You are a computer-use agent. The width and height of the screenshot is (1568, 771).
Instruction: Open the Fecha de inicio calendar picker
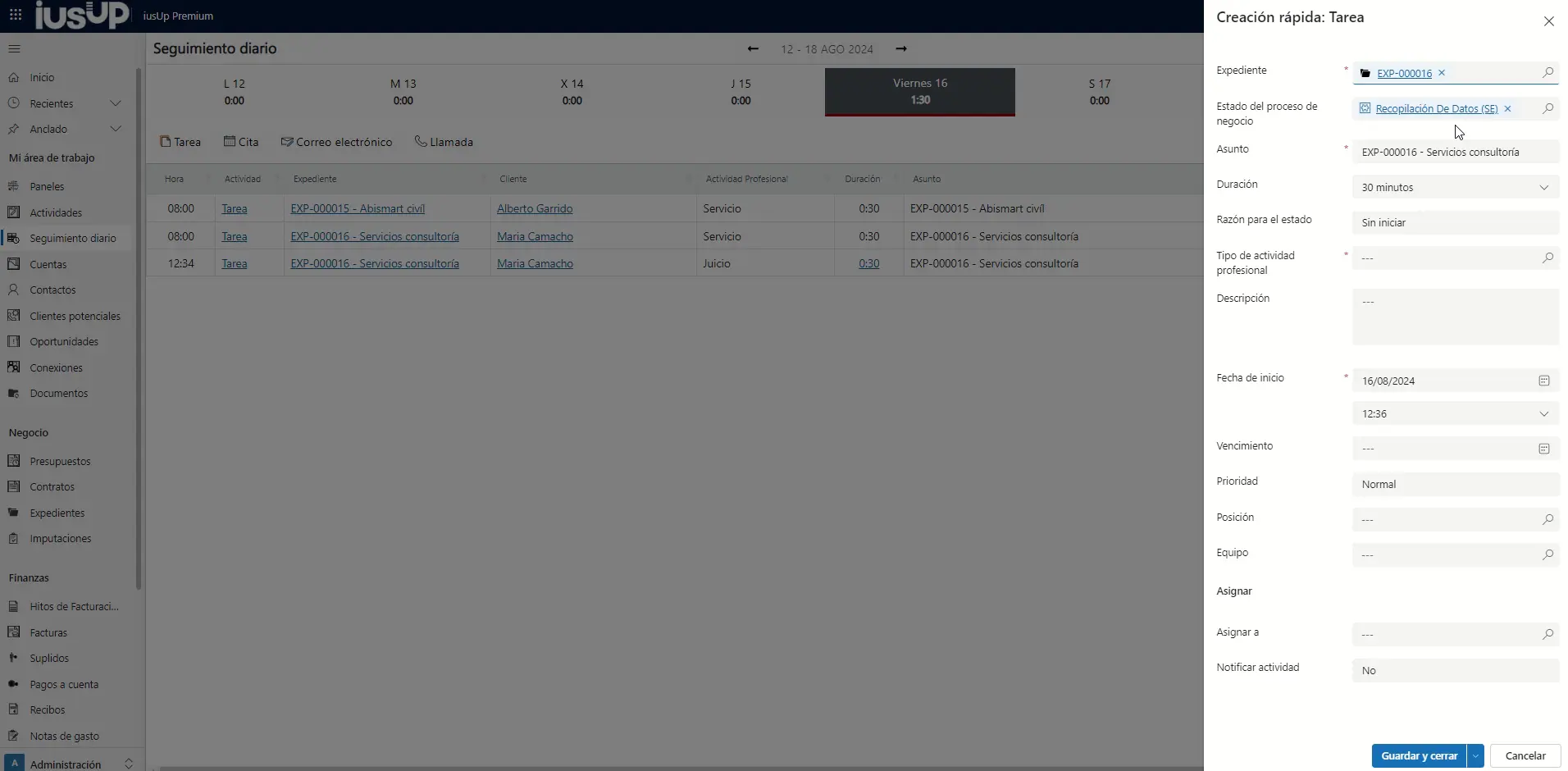point(1543,381)
